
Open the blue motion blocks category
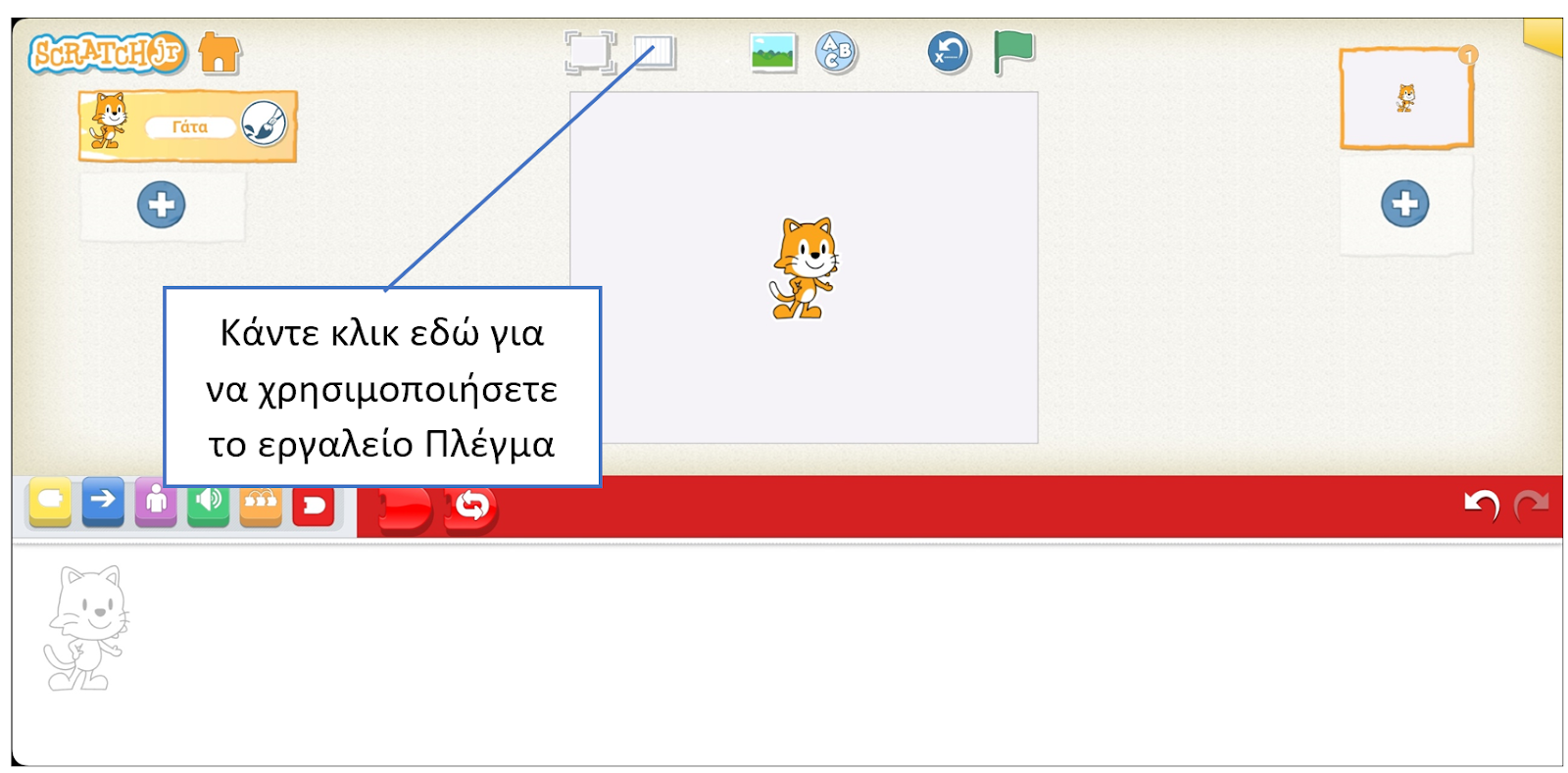click(103, 503)
